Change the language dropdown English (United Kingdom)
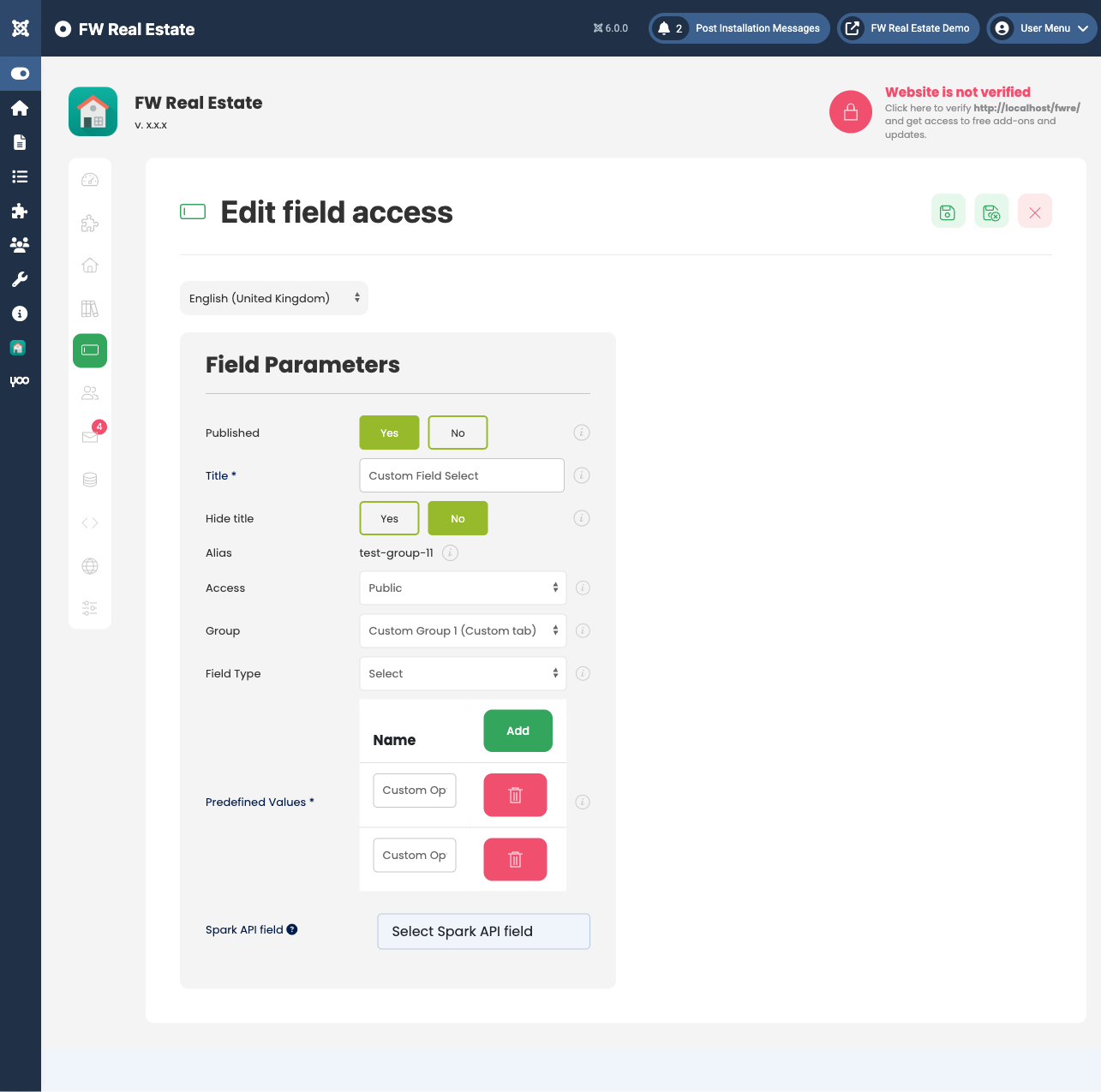This screenshot has height=1092, width=1101. [273, 298]
